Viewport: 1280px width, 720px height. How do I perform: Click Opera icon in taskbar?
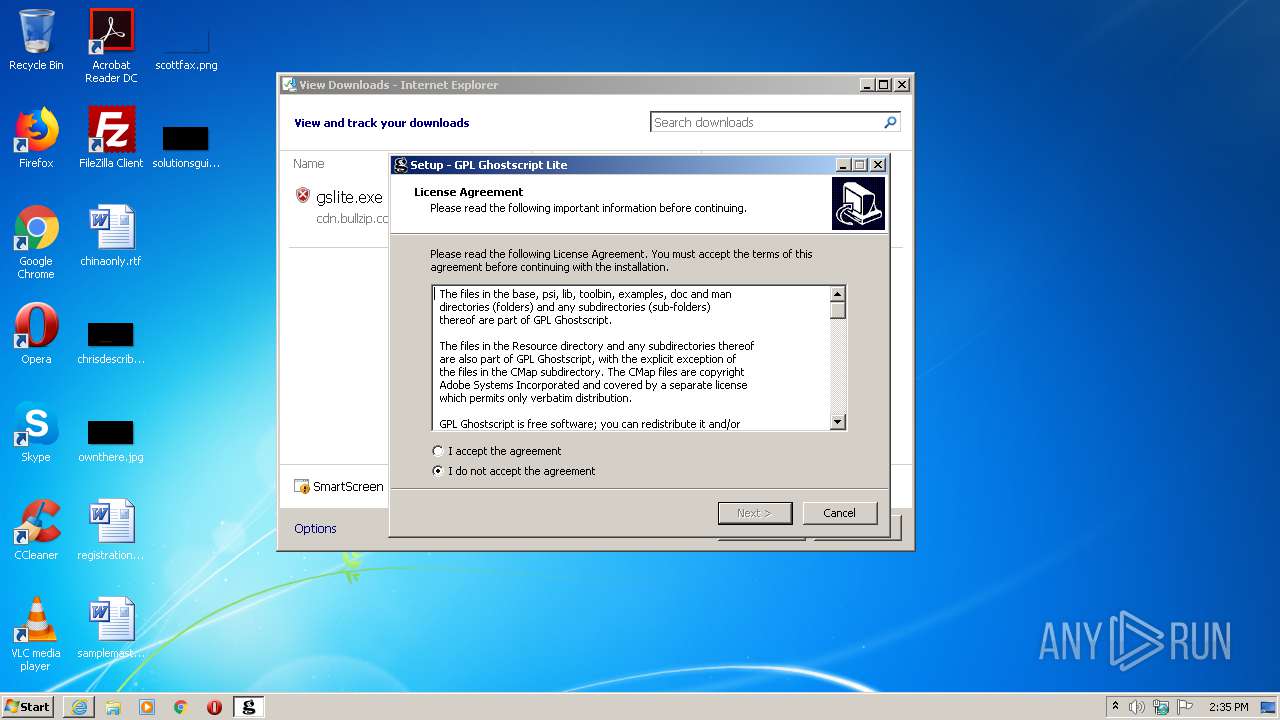click(x=214, y=707)
